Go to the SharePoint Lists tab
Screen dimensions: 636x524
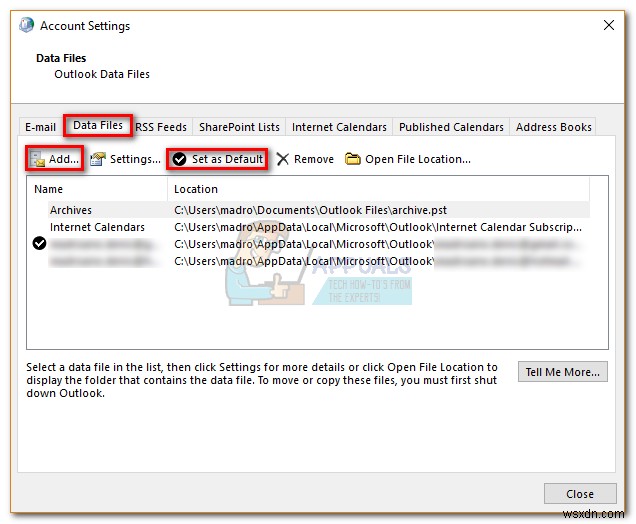click(239, 127)
